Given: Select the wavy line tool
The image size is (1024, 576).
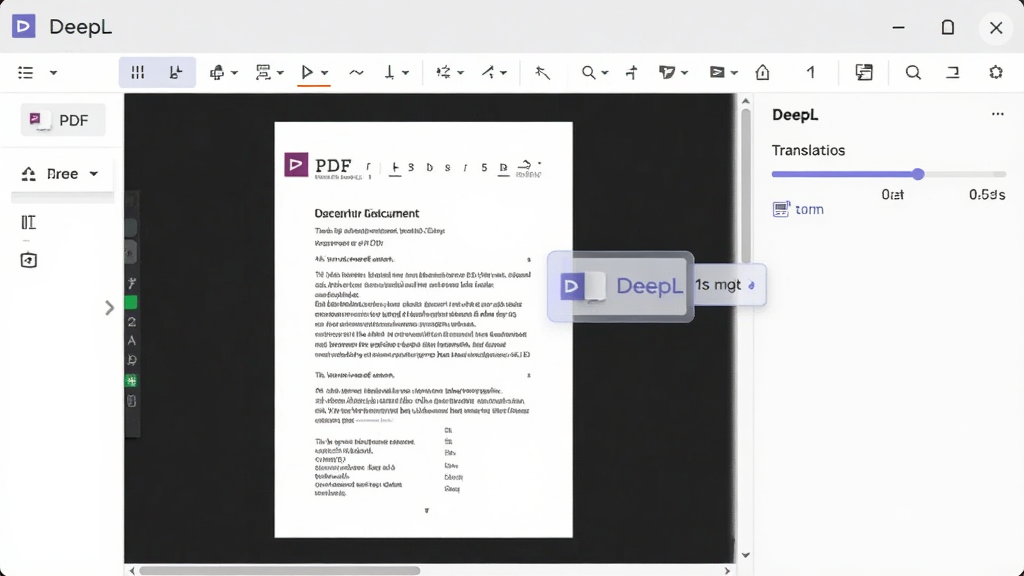Looking at the screenshot, I should click(356, 72).
